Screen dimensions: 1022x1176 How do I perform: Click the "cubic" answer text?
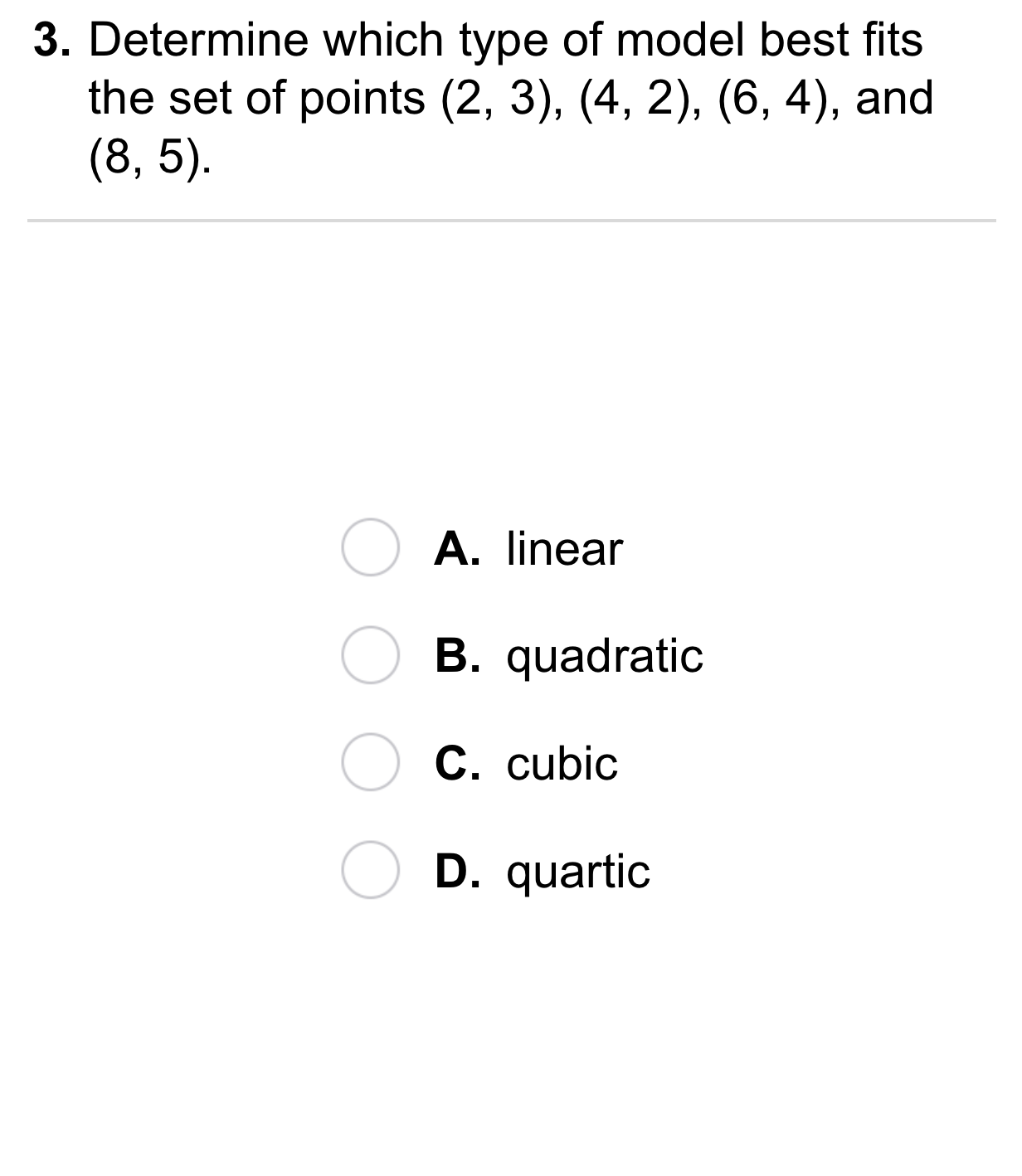[562, 764]
